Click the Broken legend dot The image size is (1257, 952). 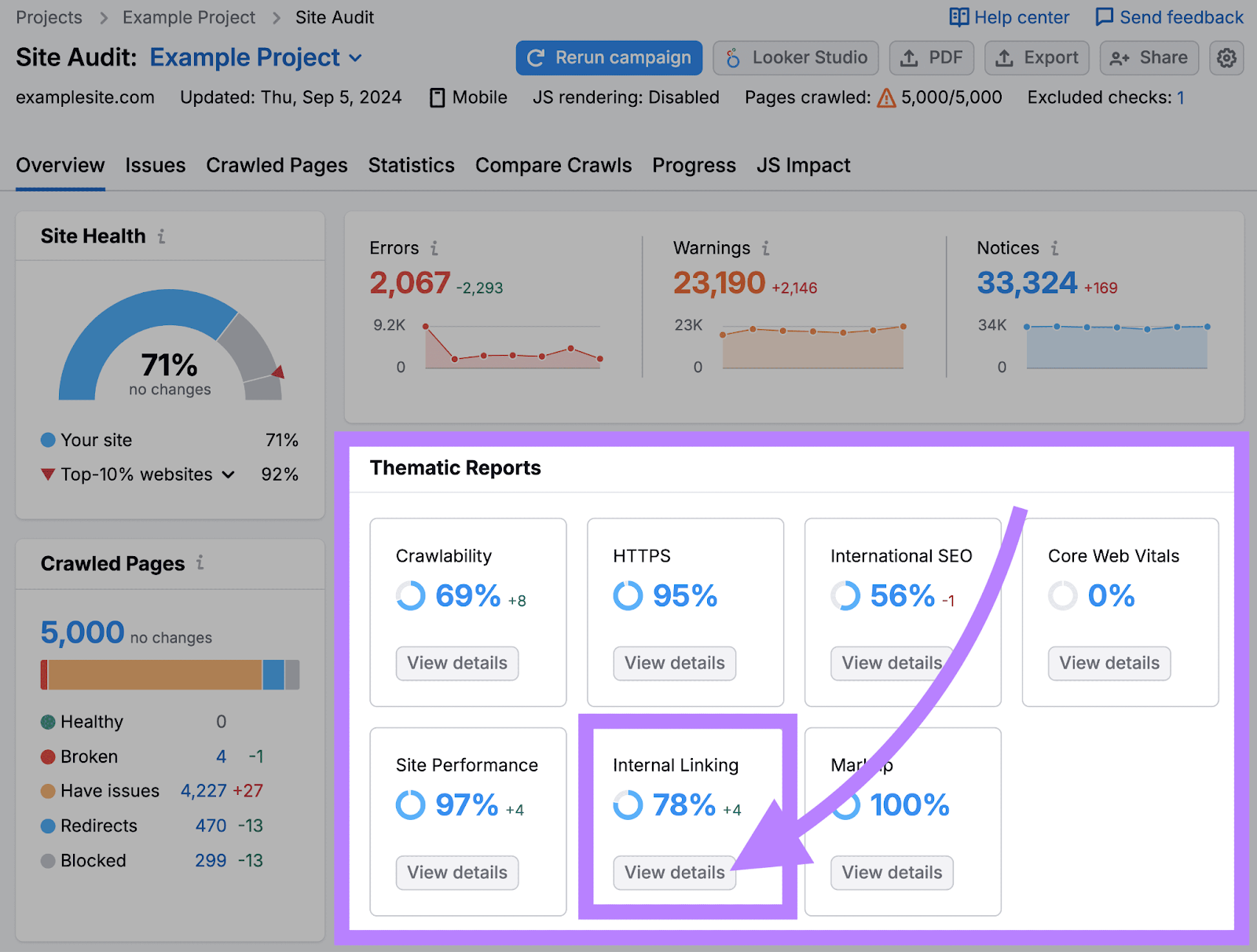[x=48, y=756]
